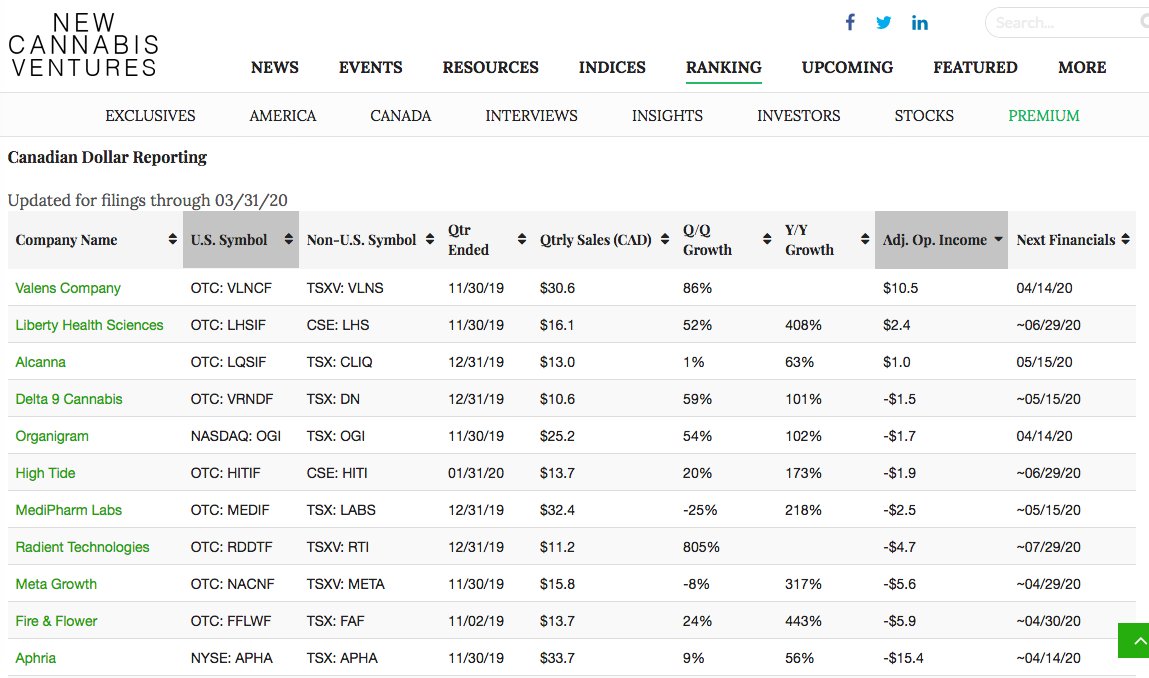Select the cell 'CSE: HITI'

(x=337, y=473)
